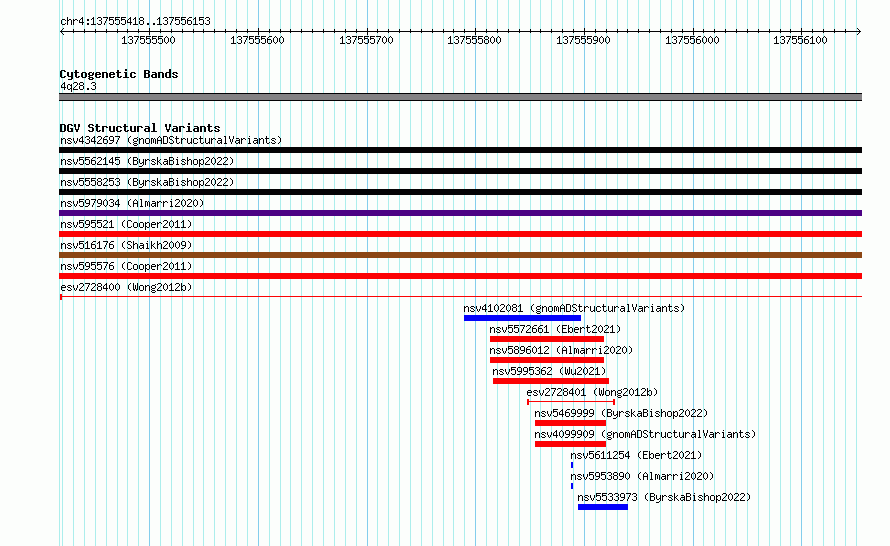Viewport: 890px width, 546px height.
Task: Click the left arrow end of ruler
Action: click(x=62, y=32)
